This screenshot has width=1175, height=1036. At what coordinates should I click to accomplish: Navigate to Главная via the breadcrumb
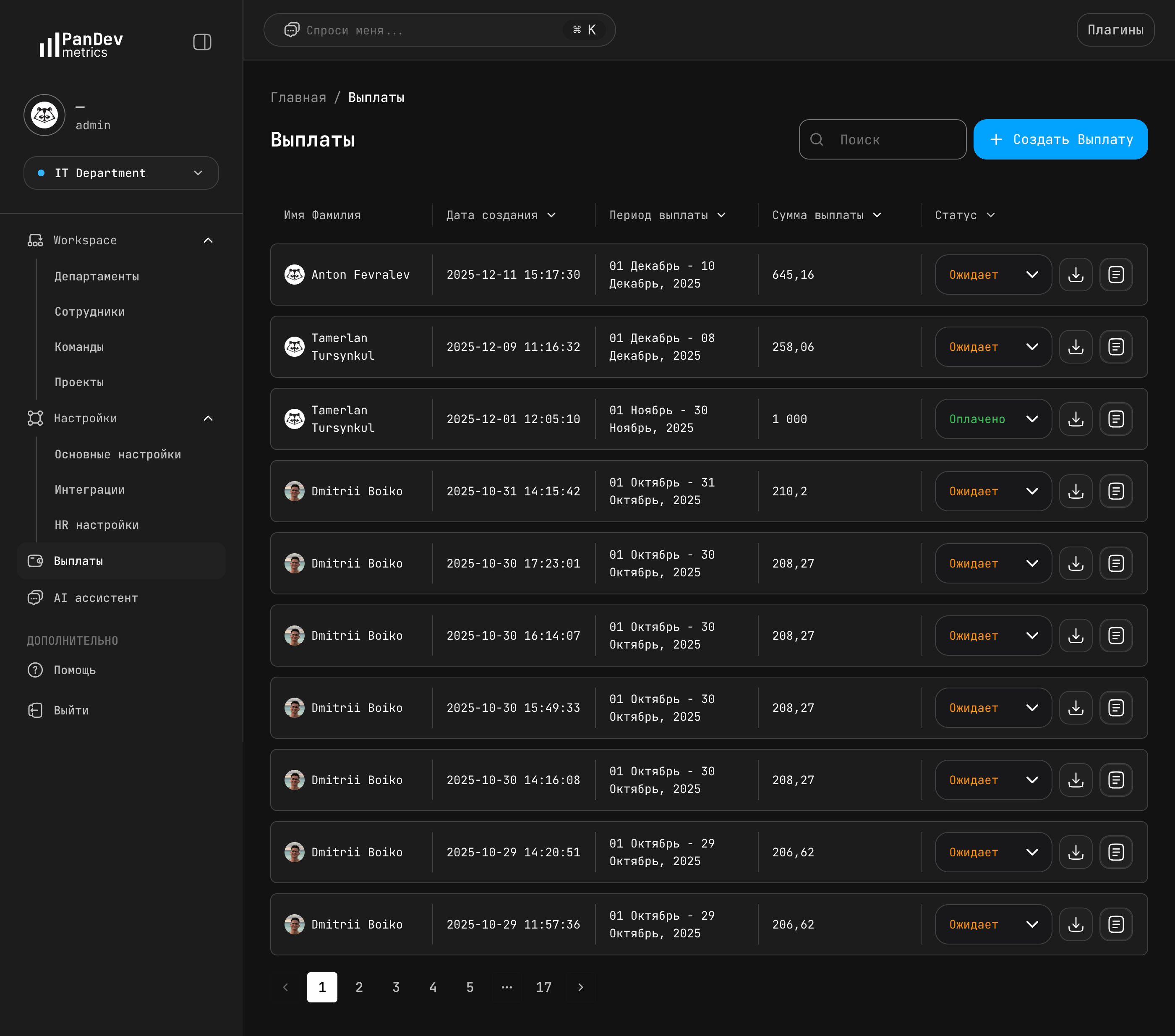pos(298,97)
